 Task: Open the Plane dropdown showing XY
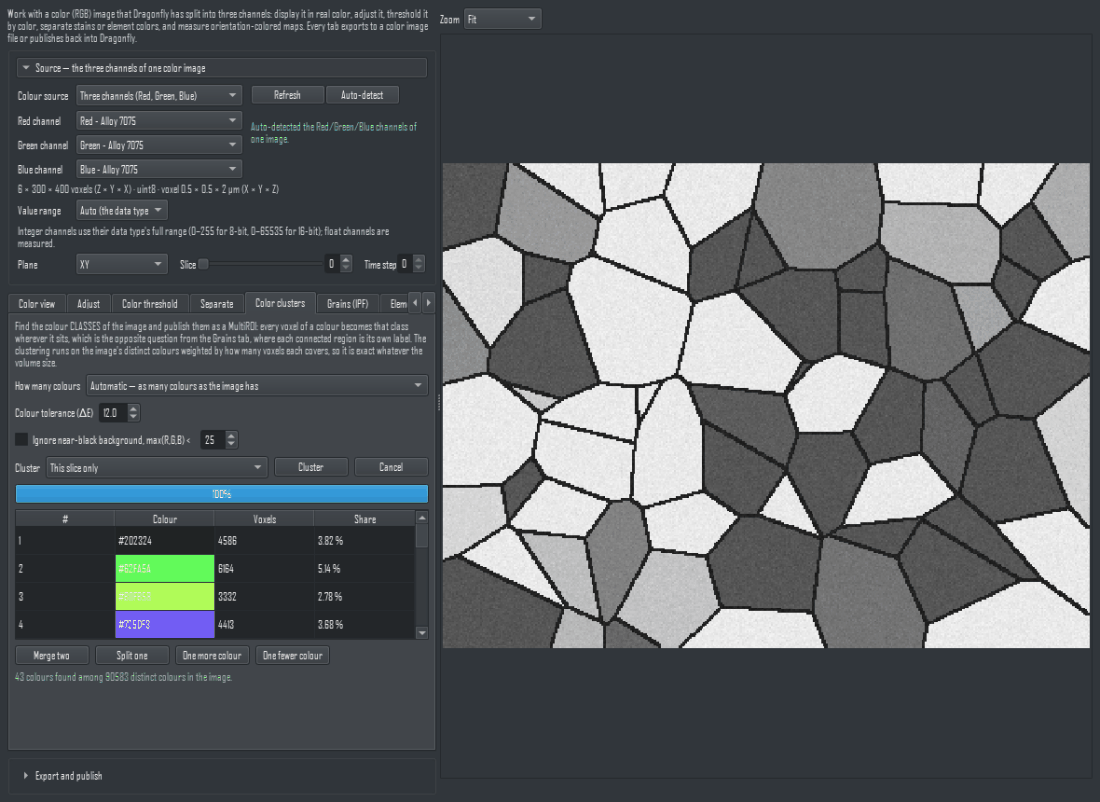click(x=121, y=265)
